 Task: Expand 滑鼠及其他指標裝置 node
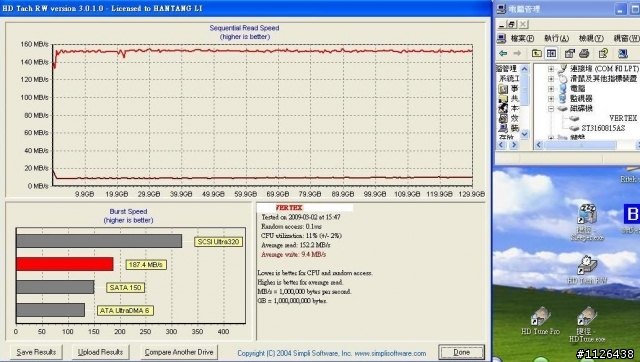(551, 78)
